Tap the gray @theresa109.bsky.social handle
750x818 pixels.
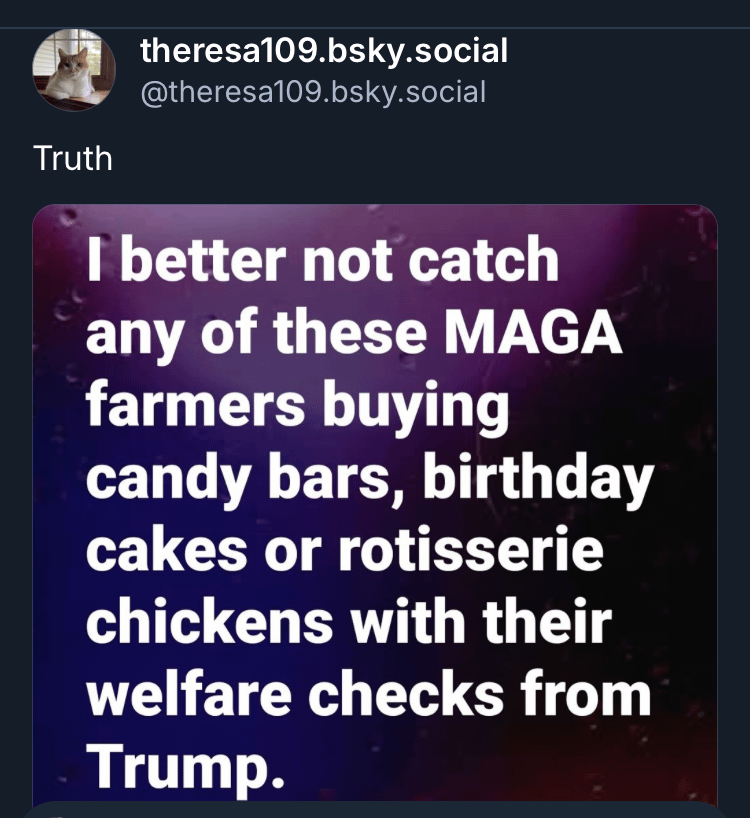click(313, 92)
